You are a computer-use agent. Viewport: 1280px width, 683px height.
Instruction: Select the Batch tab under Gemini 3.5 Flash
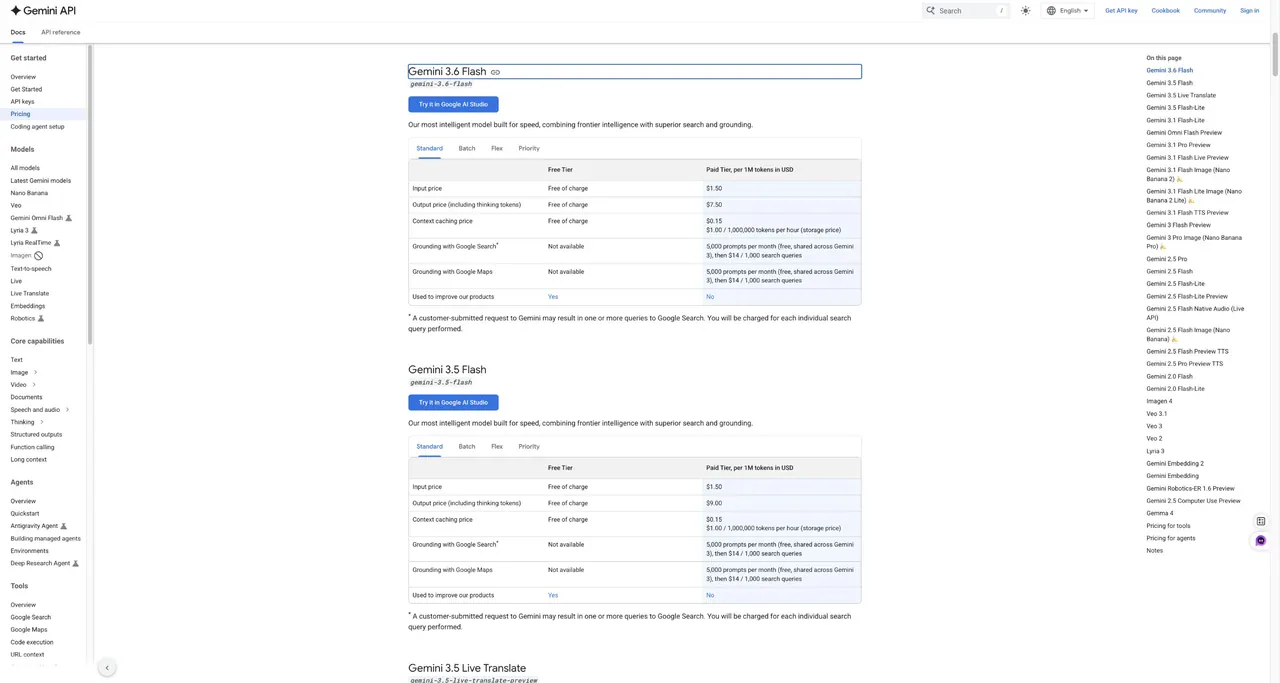coord(467,447)
